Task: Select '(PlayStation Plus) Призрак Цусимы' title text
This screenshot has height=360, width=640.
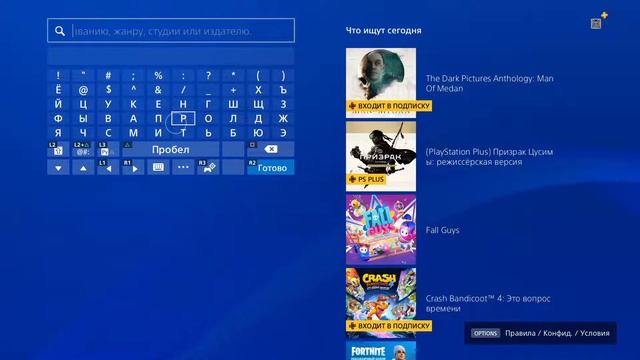Action: [x=489, y=157]
